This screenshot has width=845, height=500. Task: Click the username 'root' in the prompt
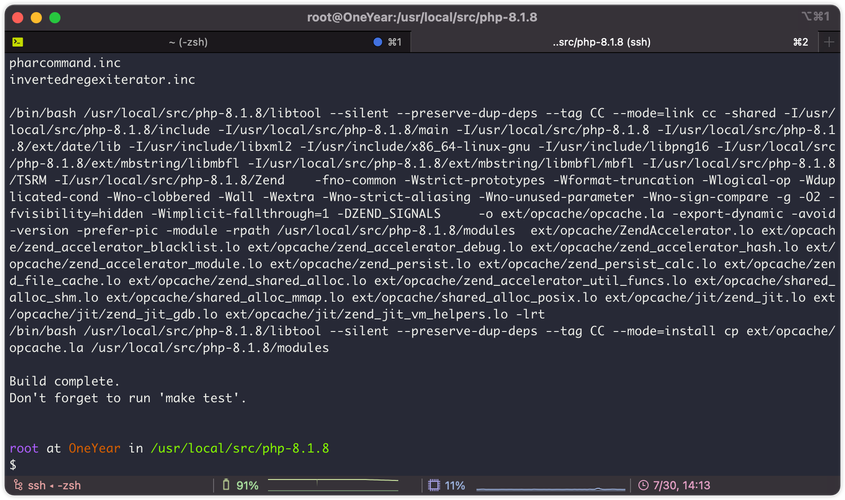pos(24,448)
